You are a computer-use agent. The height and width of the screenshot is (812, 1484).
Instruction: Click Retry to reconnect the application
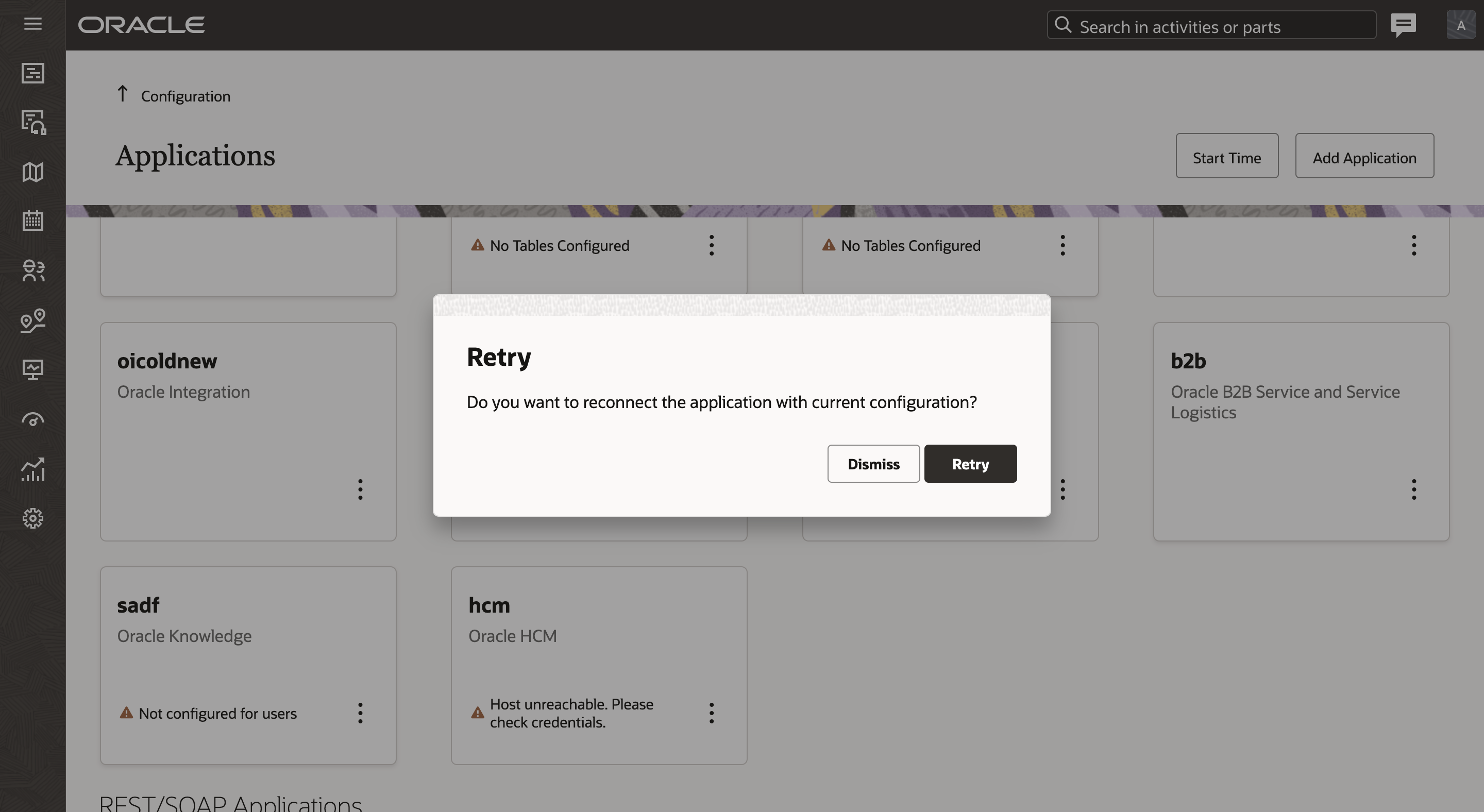coord(970,464)
